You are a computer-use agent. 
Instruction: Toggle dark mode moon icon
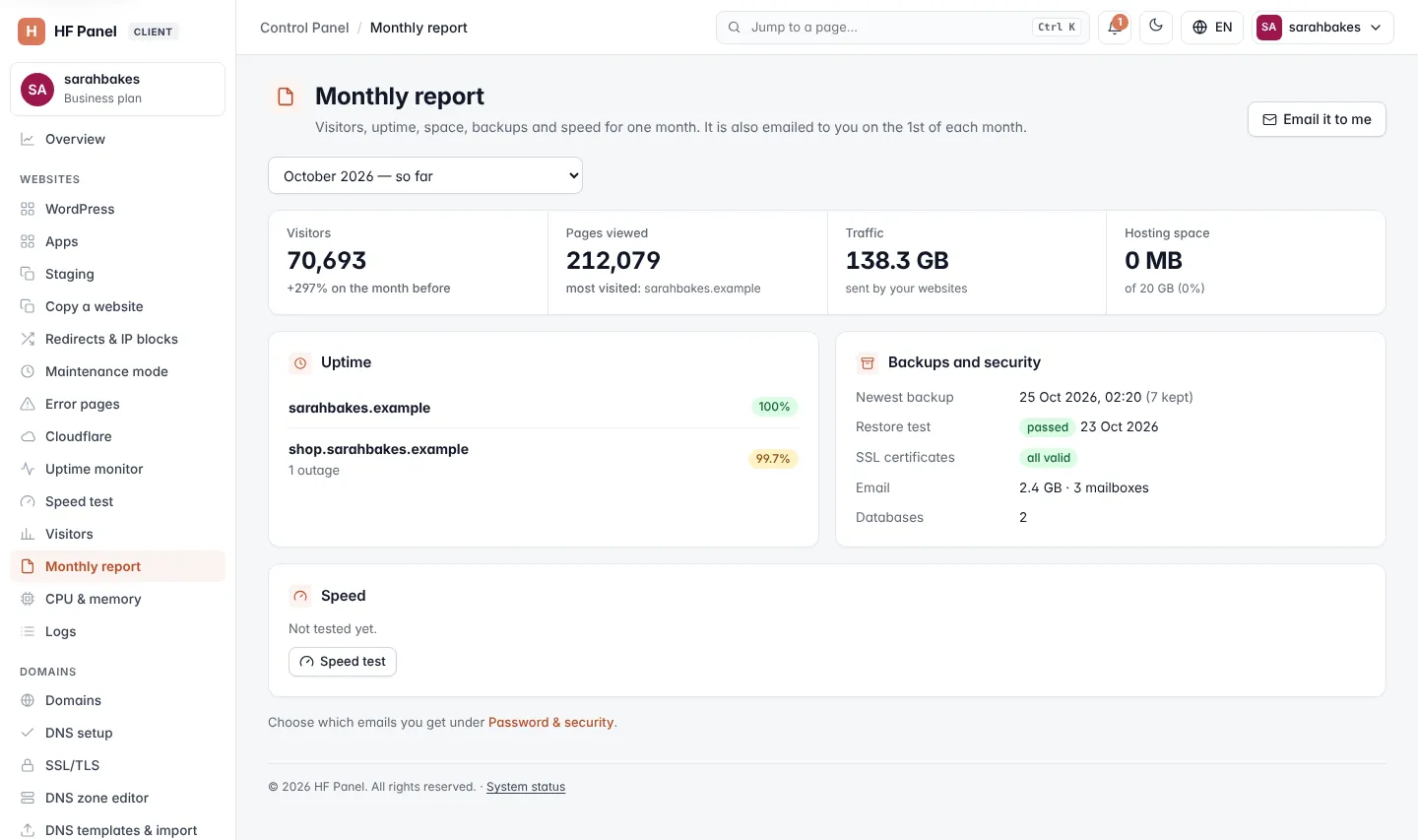(1156, 28)
